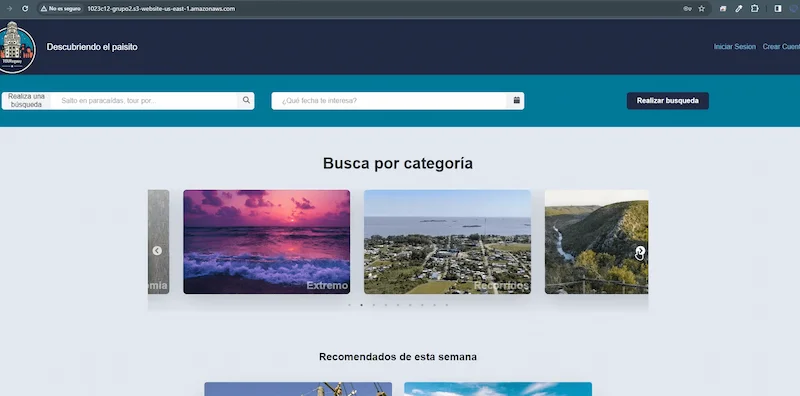Screen dimensions: 800x396
Task: Open the 'Iniciar Sesion' link
Action: [734, 46]
